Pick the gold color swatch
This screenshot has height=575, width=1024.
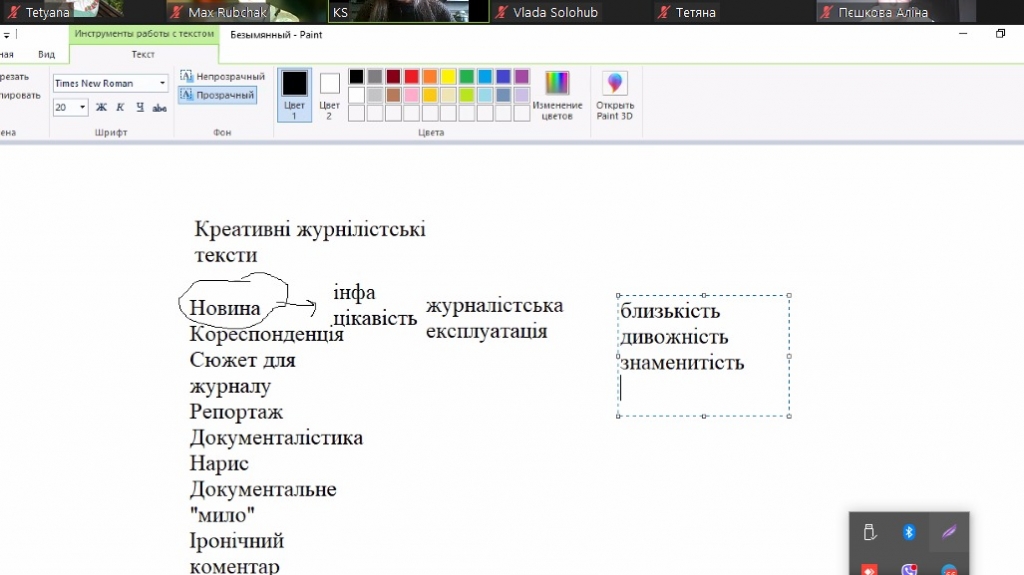click(430, 95)
